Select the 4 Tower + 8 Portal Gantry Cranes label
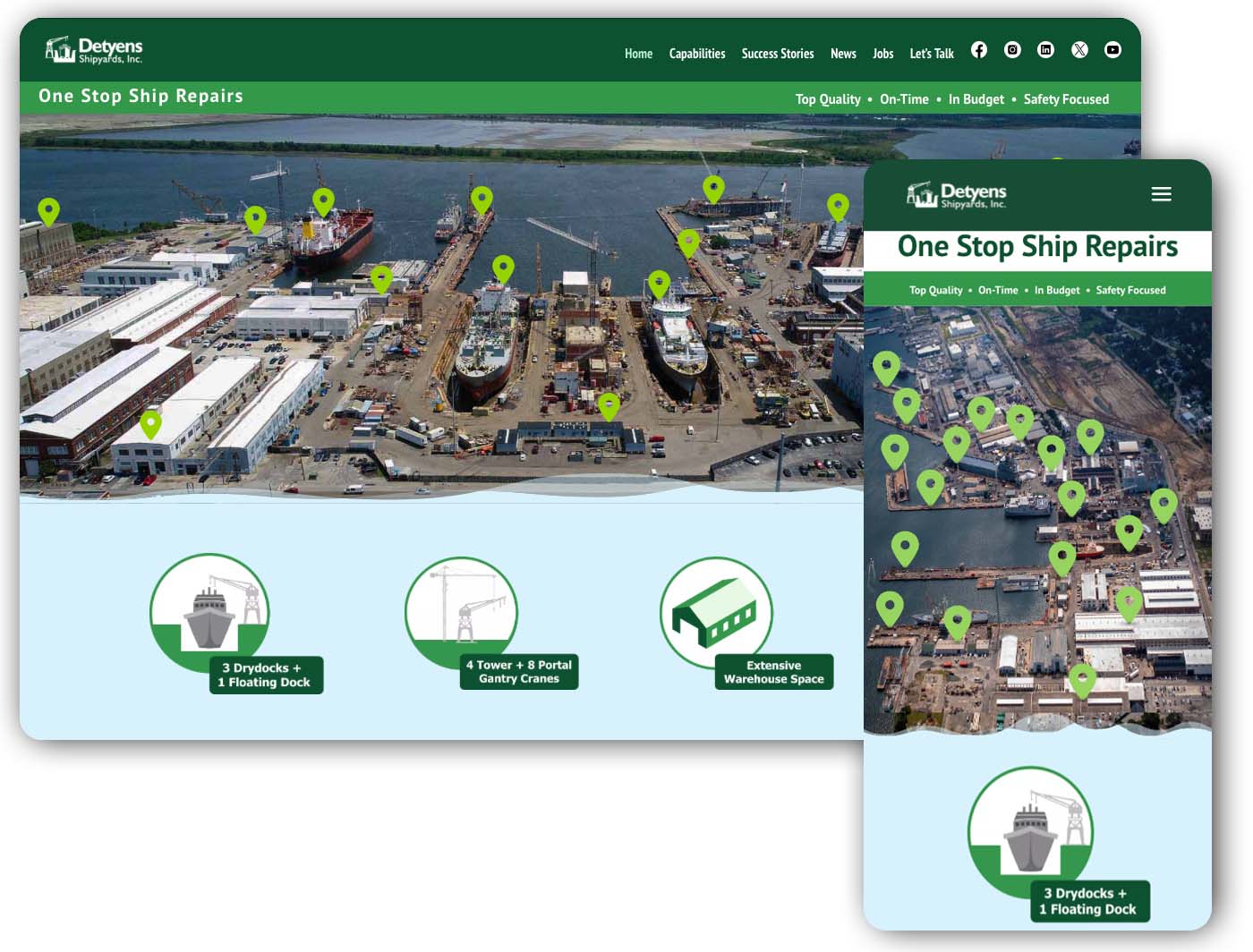The image size is (1253, 952). (x=519, y=672)
